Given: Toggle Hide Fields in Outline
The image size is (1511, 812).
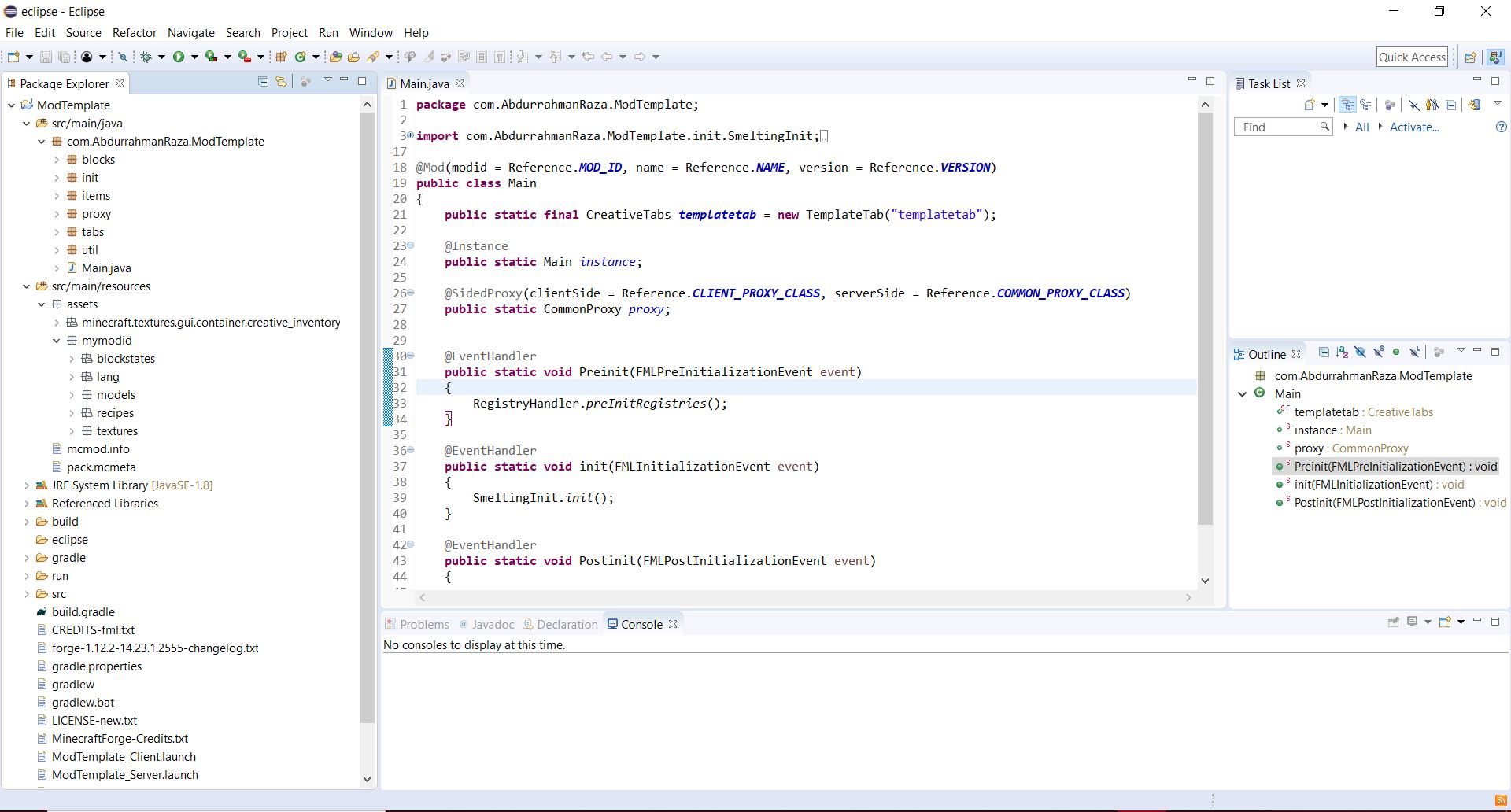Looking at the screenshot, I should pyautogui.click(x=1361, y=352).
